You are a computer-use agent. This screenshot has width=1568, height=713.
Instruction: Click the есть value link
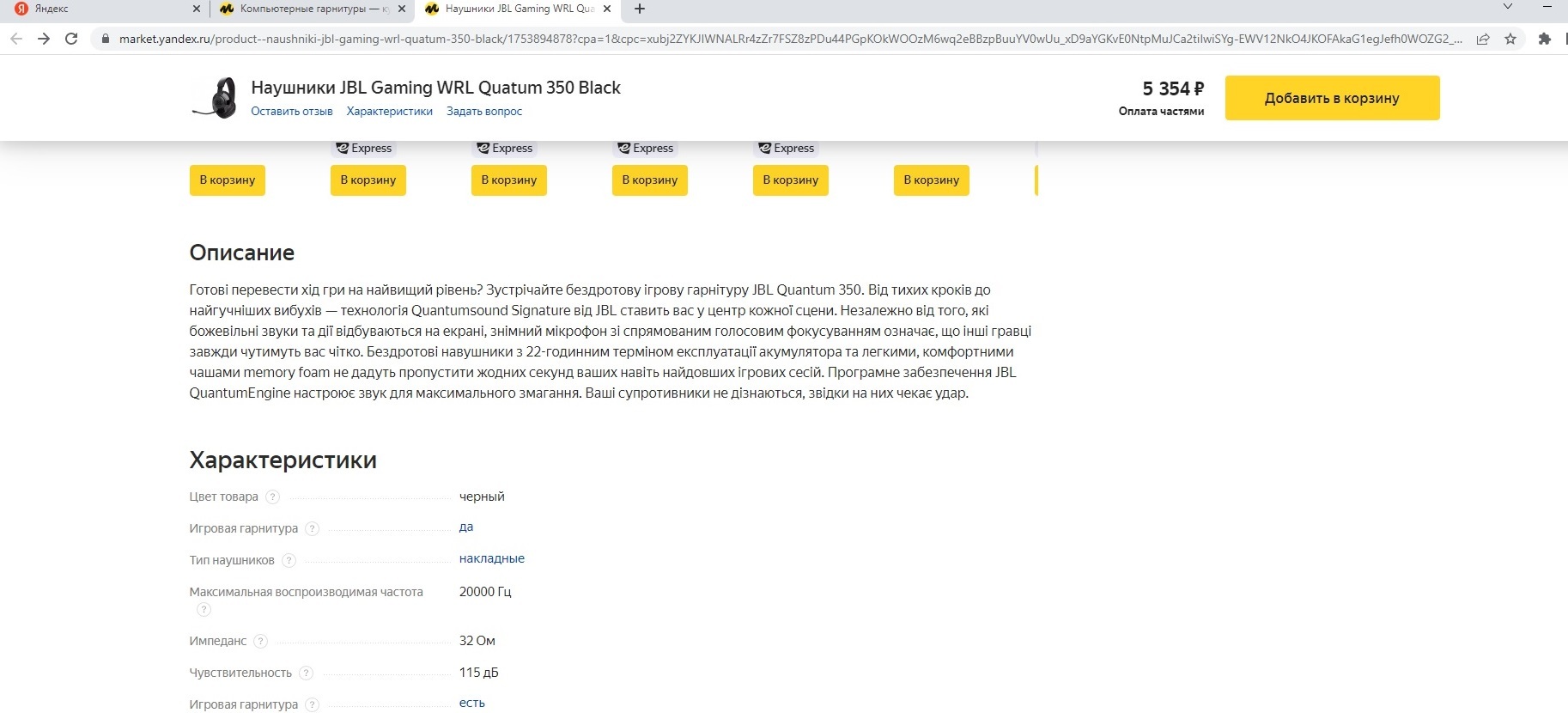point(472,703)
